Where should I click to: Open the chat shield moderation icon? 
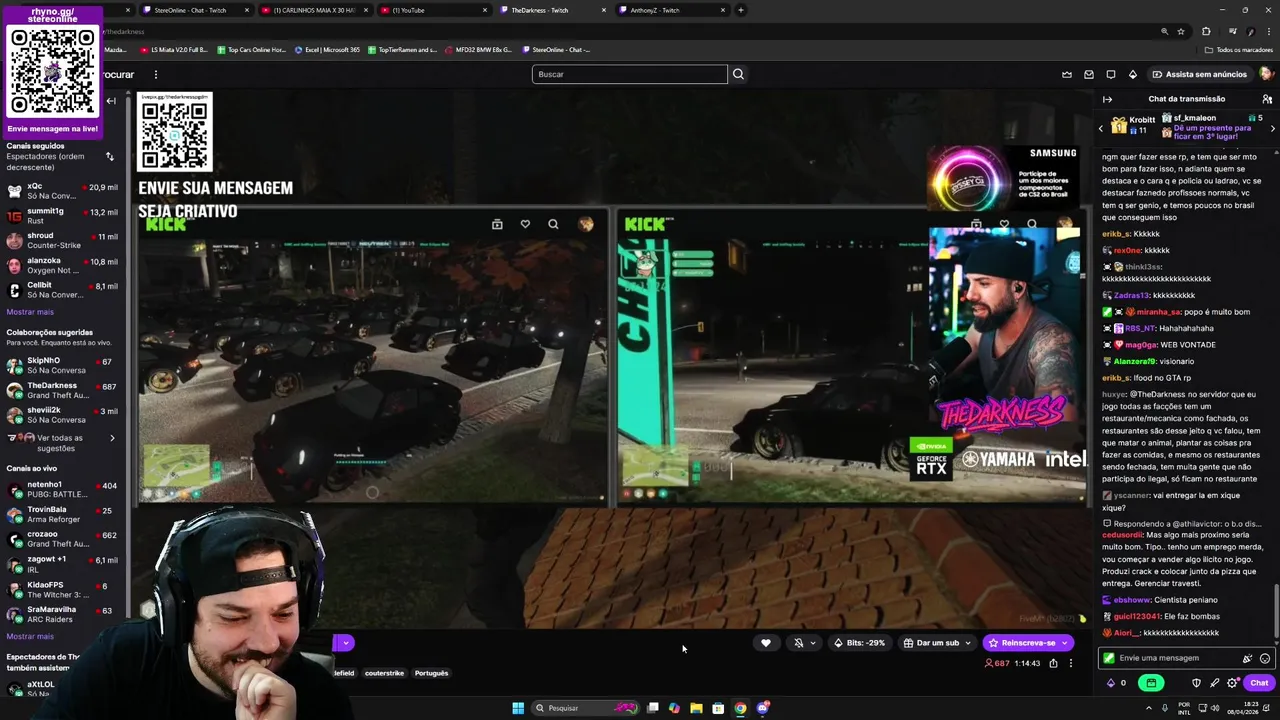(1196, 683)
